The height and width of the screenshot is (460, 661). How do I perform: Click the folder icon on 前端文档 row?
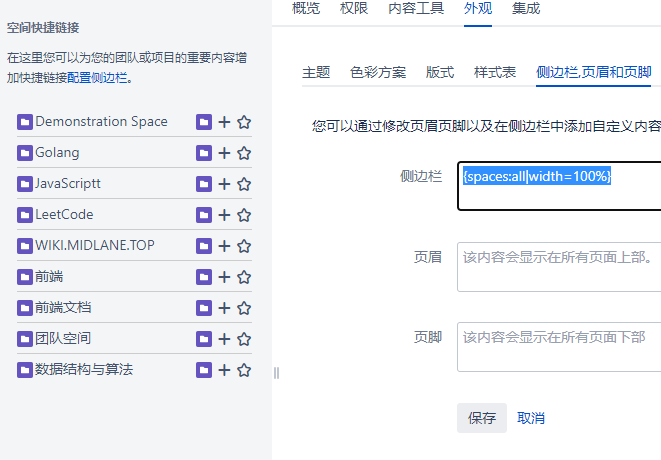pos(204,308)
